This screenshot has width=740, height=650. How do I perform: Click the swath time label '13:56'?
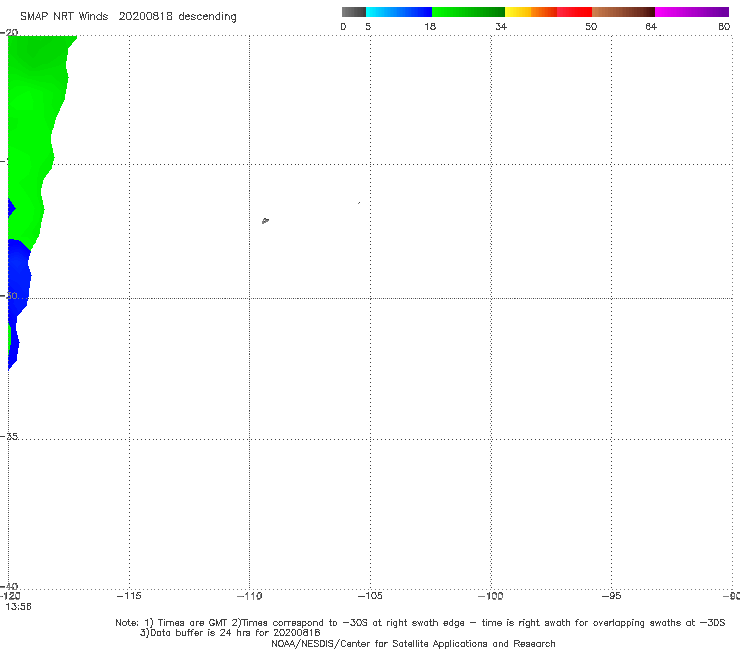click(18, 607)
